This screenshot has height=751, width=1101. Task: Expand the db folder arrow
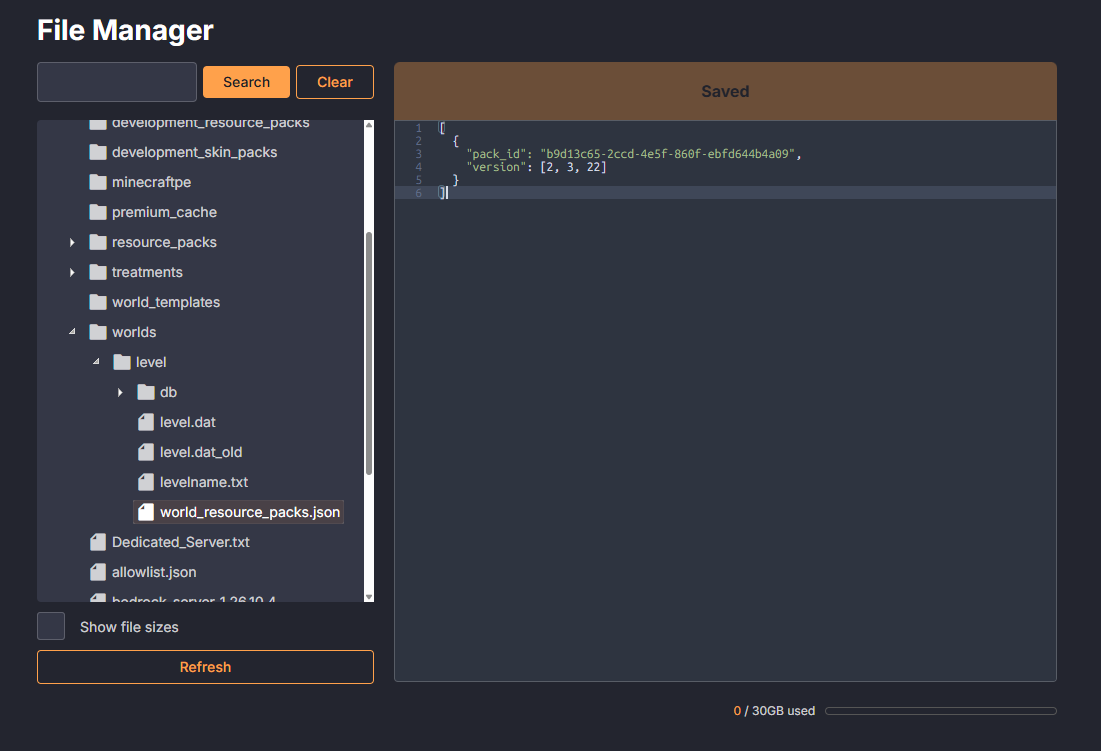coord(120,392)
